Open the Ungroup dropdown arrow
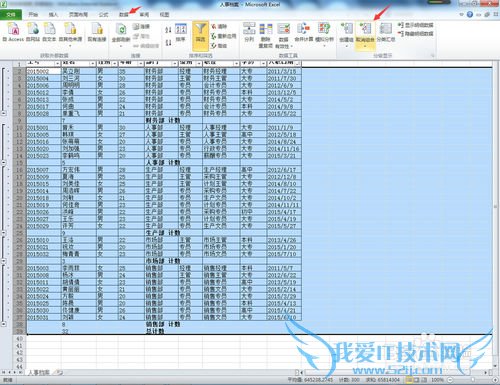The image size is (500, 385). click(x=365, y=46)
